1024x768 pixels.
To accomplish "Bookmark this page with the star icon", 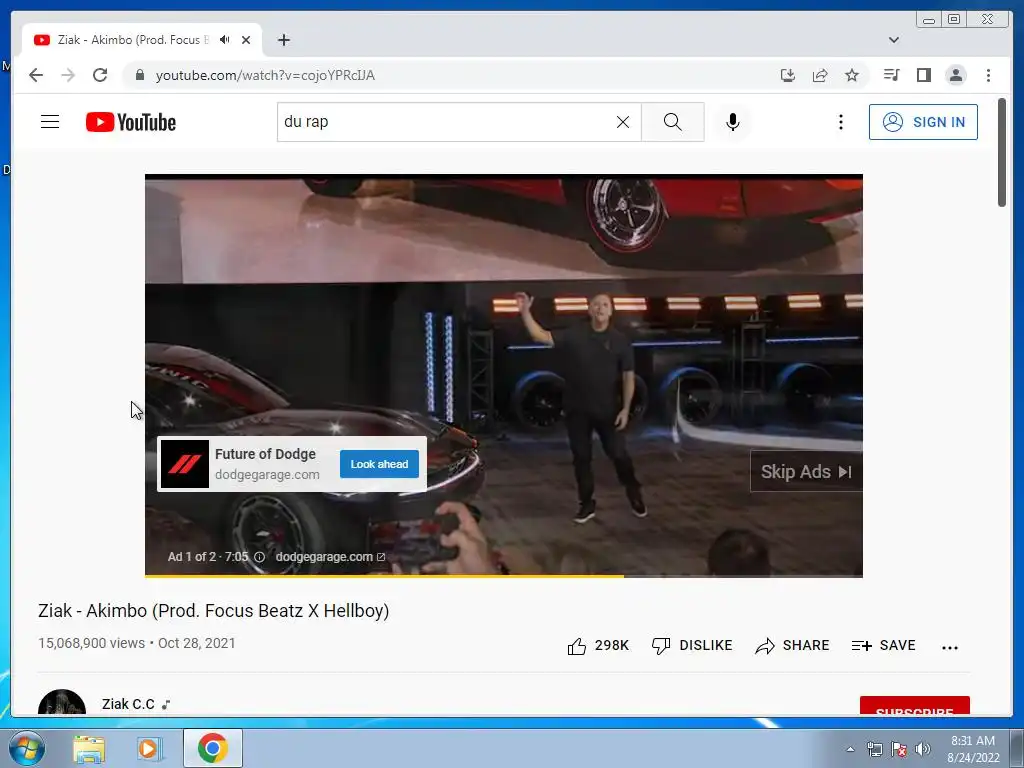I will [x=852, y=75].
